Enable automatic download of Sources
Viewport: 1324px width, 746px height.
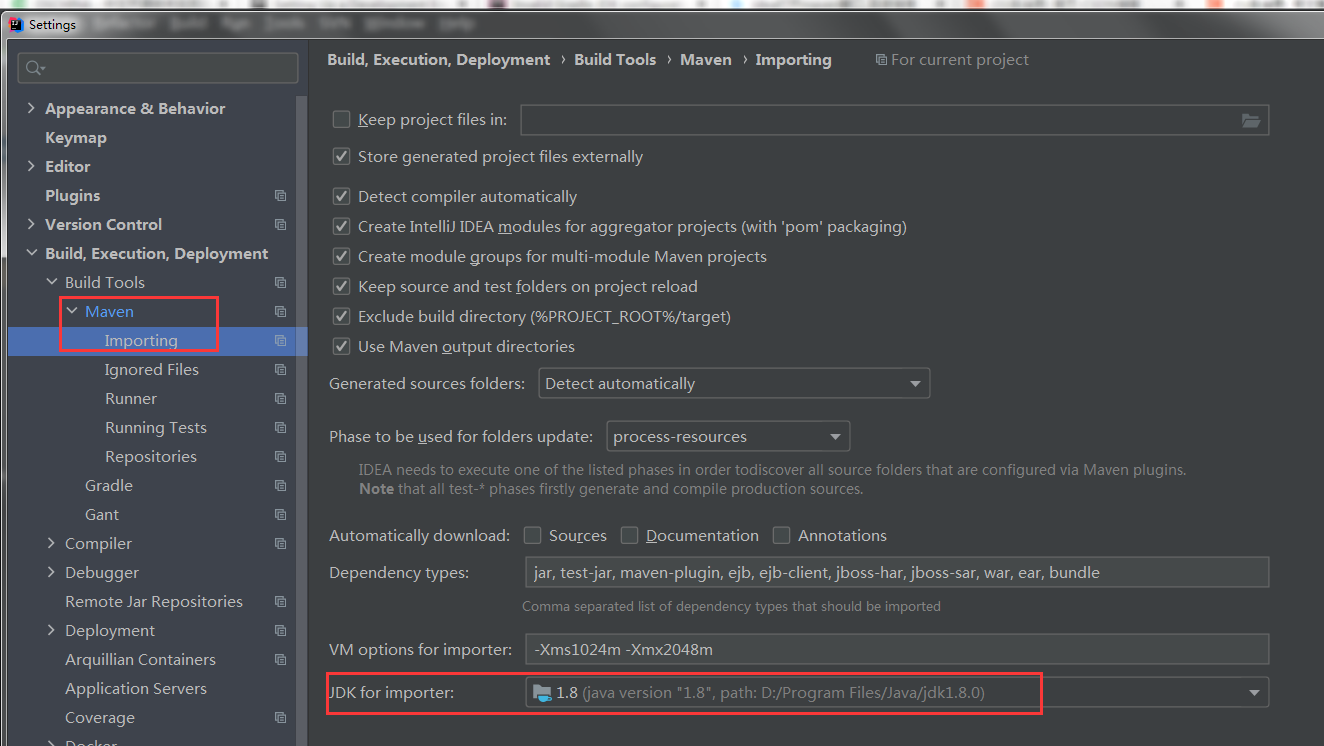pyautogui.click(x=533, y=536)
